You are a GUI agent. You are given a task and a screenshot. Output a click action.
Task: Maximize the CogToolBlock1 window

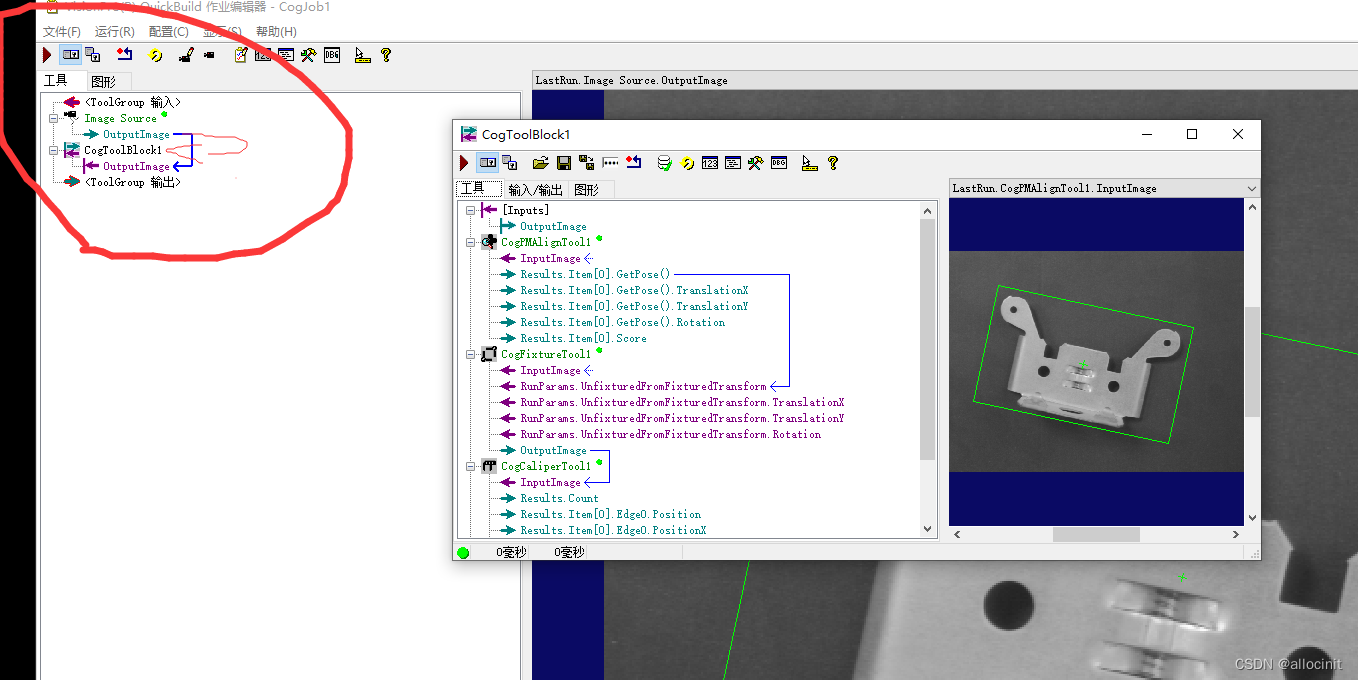pos(1192,134)
